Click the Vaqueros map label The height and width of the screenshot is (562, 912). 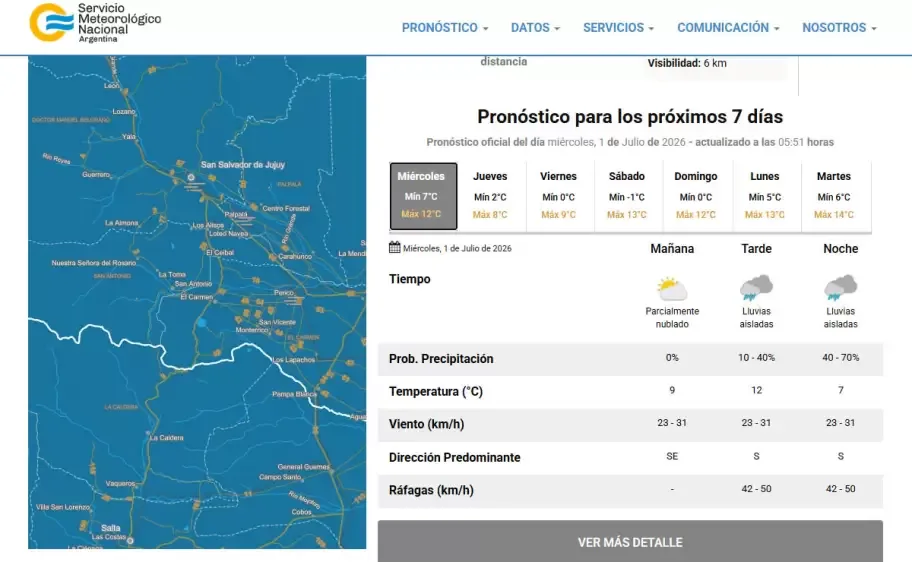[120, 483]
